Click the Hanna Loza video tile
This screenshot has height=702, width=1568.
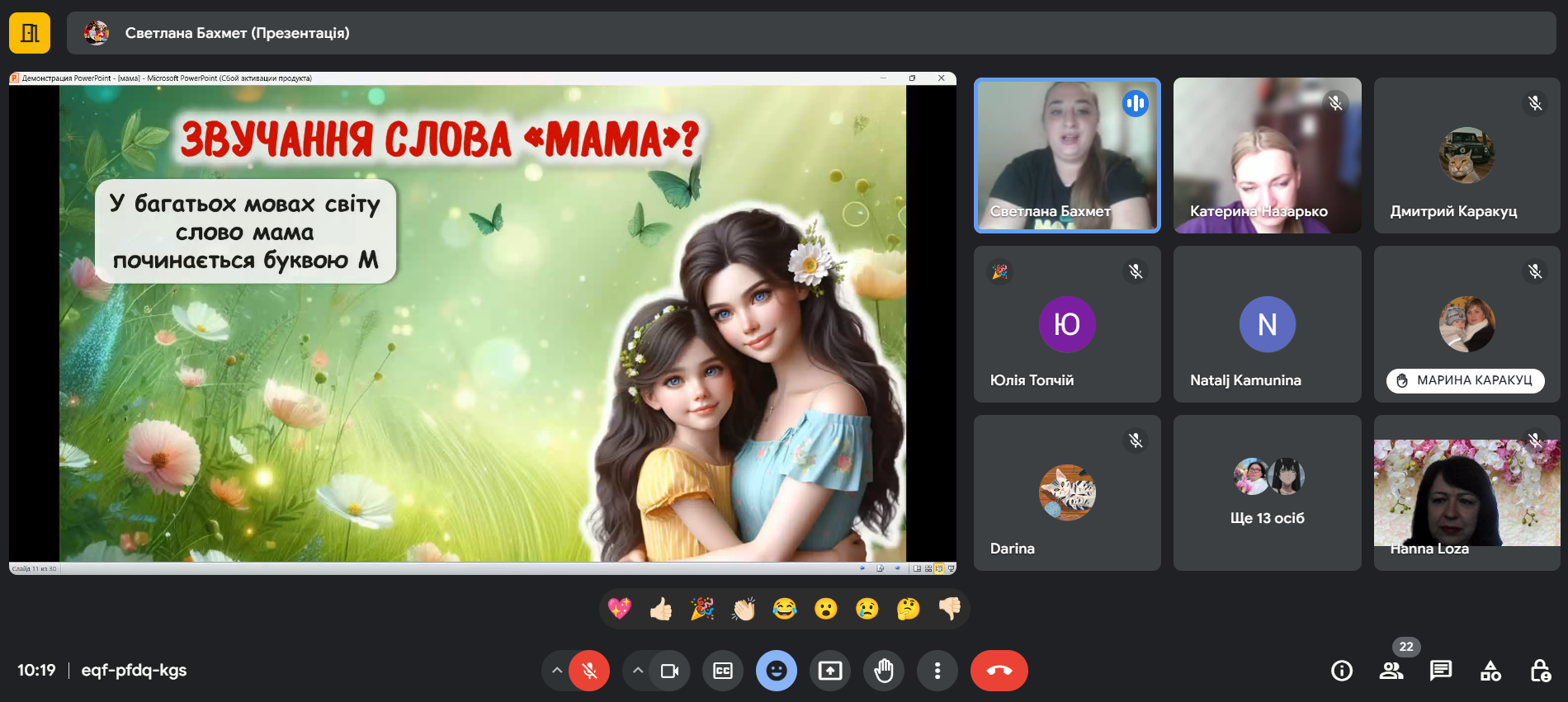coord(1466,492)
